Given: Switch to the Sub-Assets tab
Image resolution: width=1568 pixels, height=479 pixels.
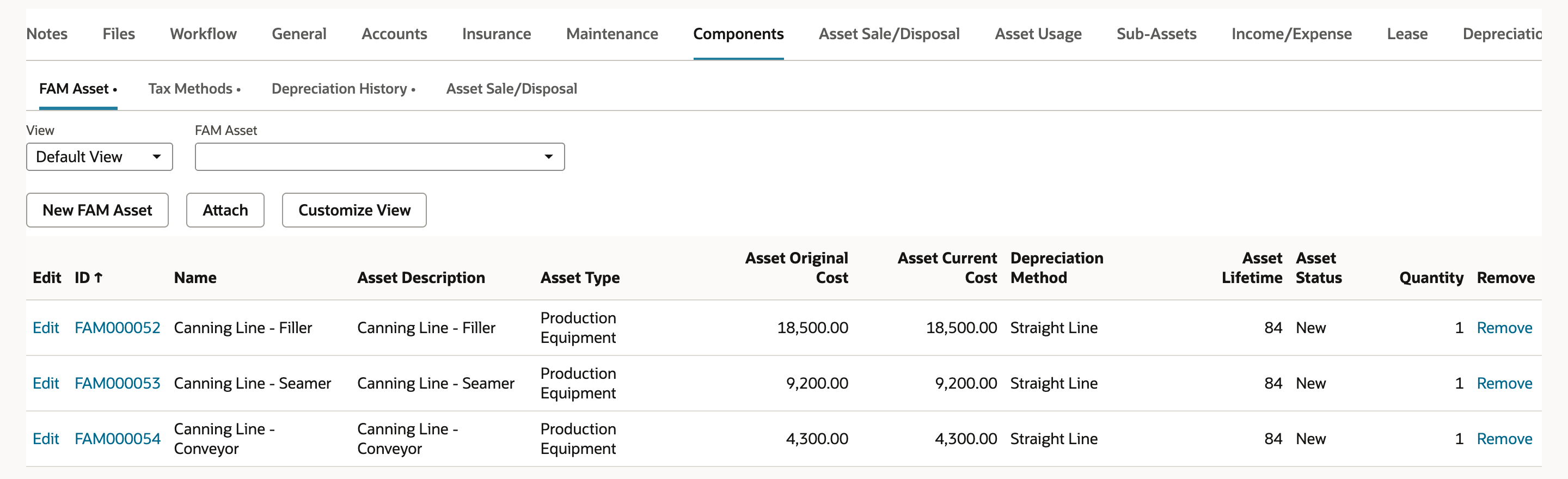Looking at the screenshot, I should (1156, 34).
